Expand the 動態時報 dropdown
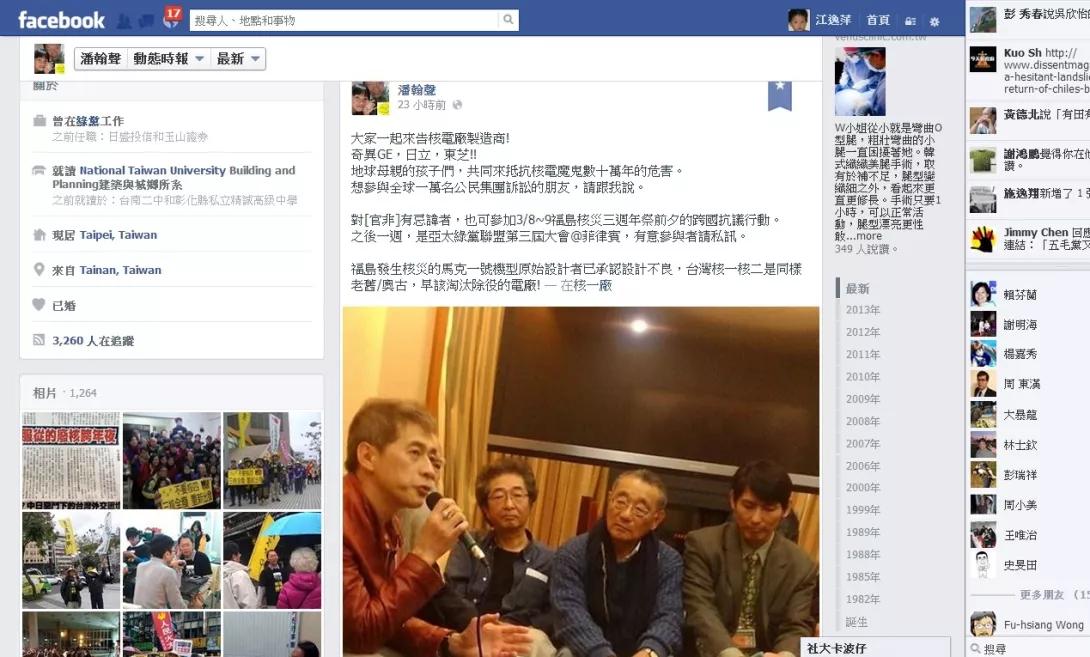This screenshot has height=657, width=1090. tap(169, 58)
